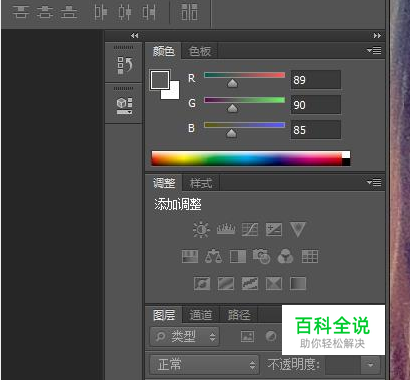The width and height of the screenshot is (410, 380).
Task: Open the opacity slider dropdown arrow
Action: pyautogui.click(x=370, y=365)
